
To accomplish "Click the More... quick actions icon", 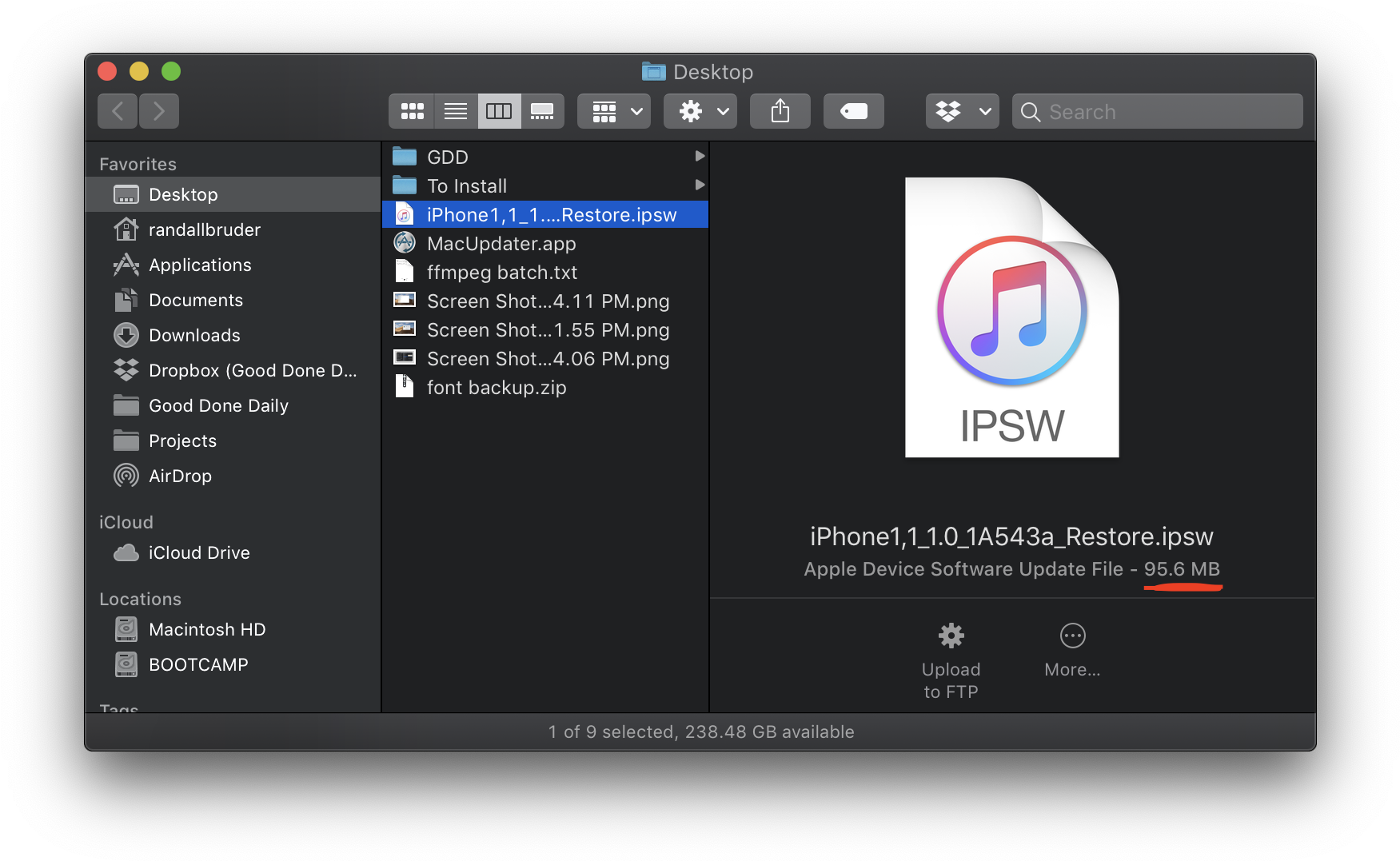I will click(x=1072, y=636).
